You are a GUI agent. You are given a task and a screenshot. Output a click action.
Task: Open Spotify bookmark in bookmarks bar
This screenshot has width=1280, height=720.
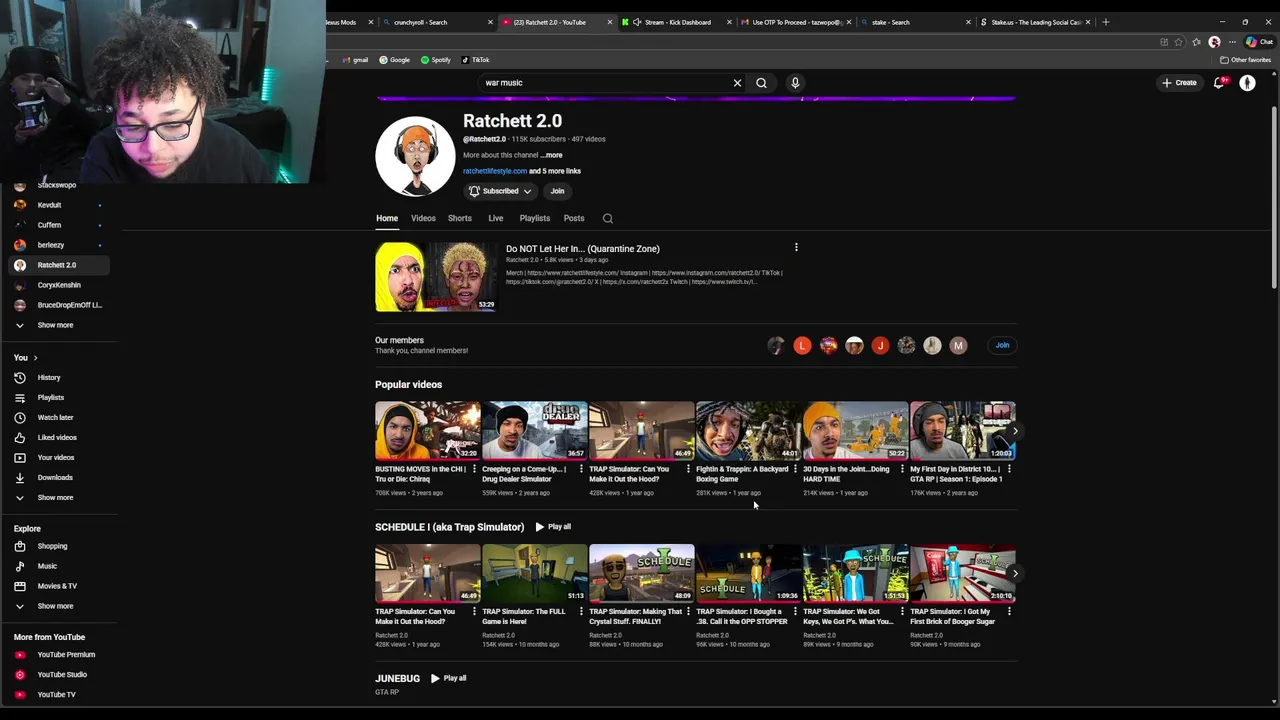click(x=436, y=60)
